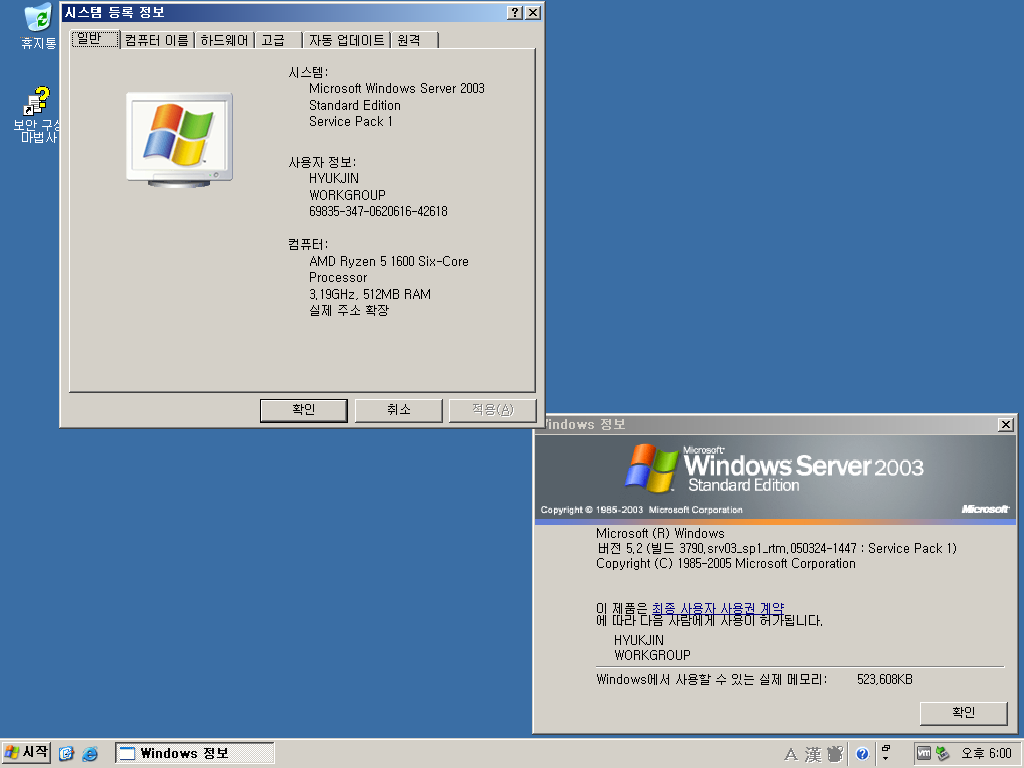The width and height of the screenshot is (1024, 768).
Task: Open the language bar options arrow
Action: pyautogui.click(x=886, y=758)
